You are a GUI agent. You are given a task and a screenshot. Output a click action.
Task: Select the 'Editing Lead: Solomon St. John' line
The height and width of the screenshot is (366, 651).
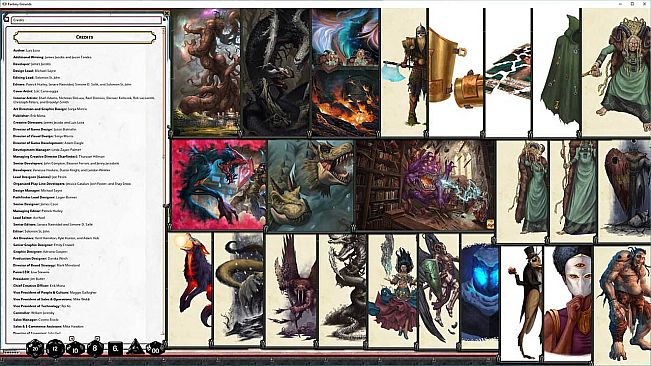pos(37,78)
